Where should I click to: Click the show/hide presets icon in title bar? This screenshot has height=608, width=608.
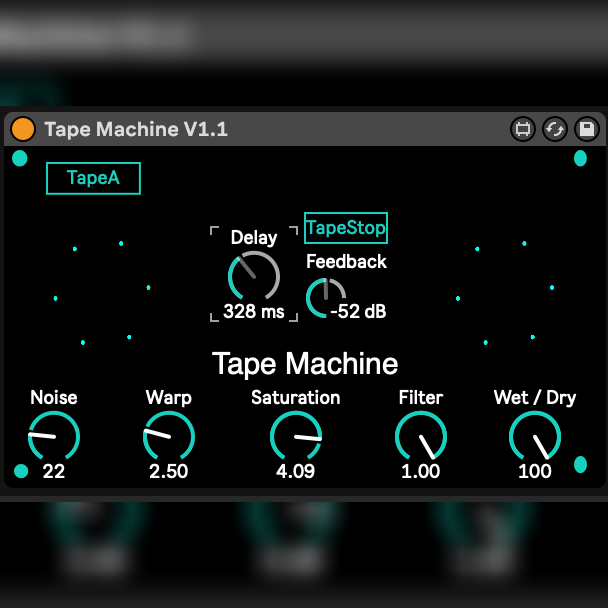click(x=522, y=129)
